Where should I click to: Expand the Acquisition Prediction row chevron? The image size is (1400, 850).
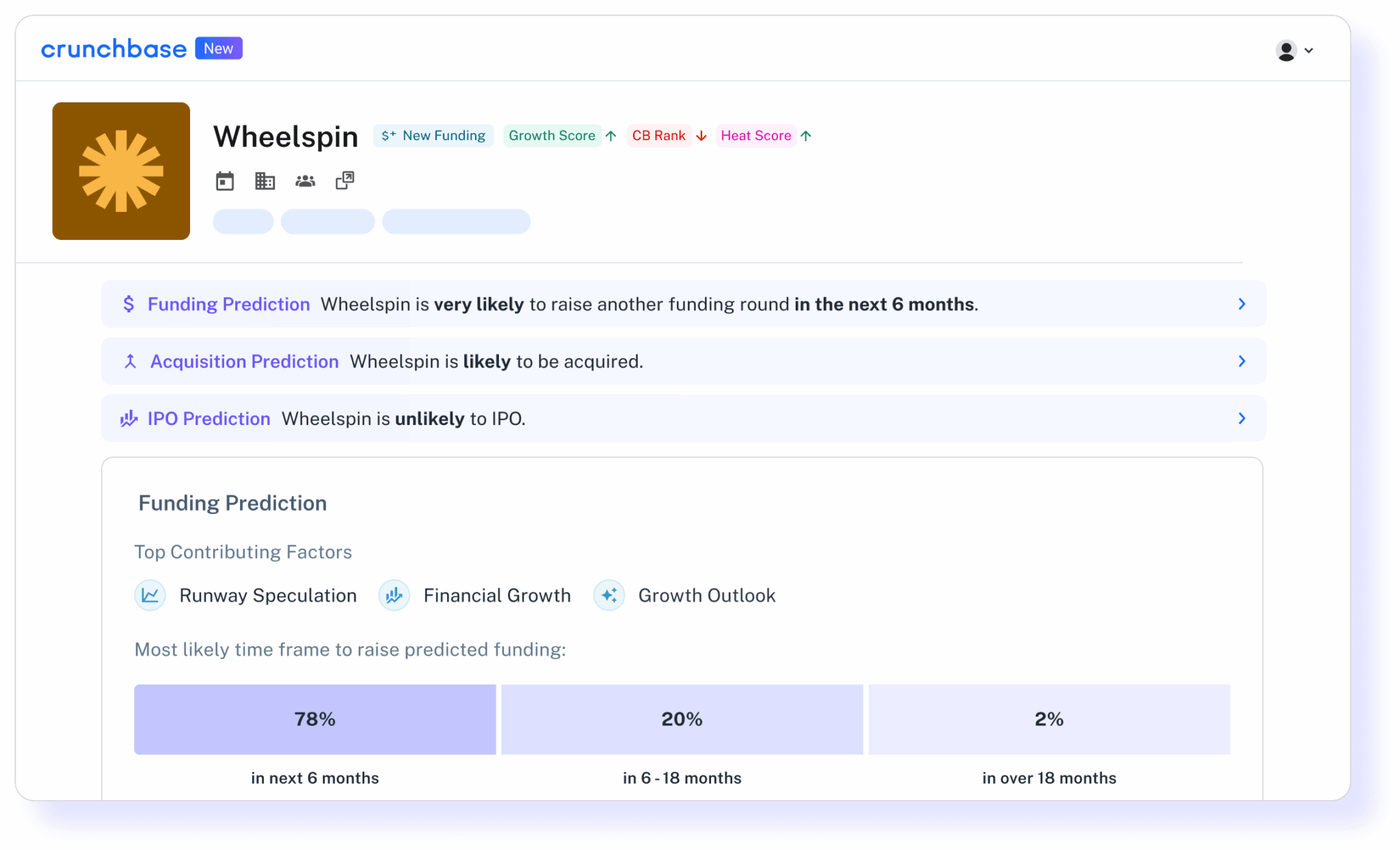pos(1243,361)
